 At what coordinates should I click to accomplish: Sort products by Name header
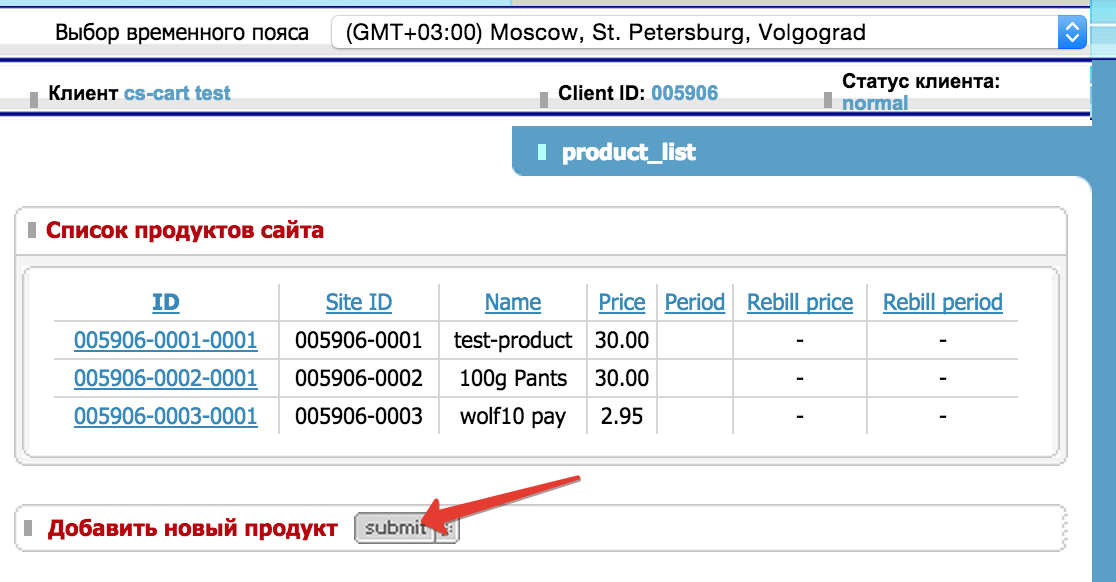(513, 302)
